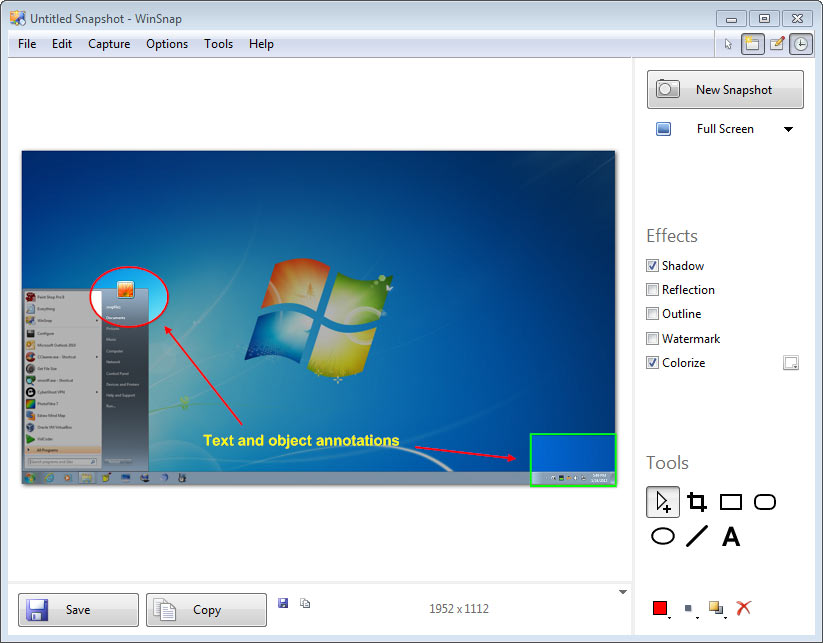Expand the bottom bar options arrow
Viewport: 823px width, 643px height.
[623, 592]
